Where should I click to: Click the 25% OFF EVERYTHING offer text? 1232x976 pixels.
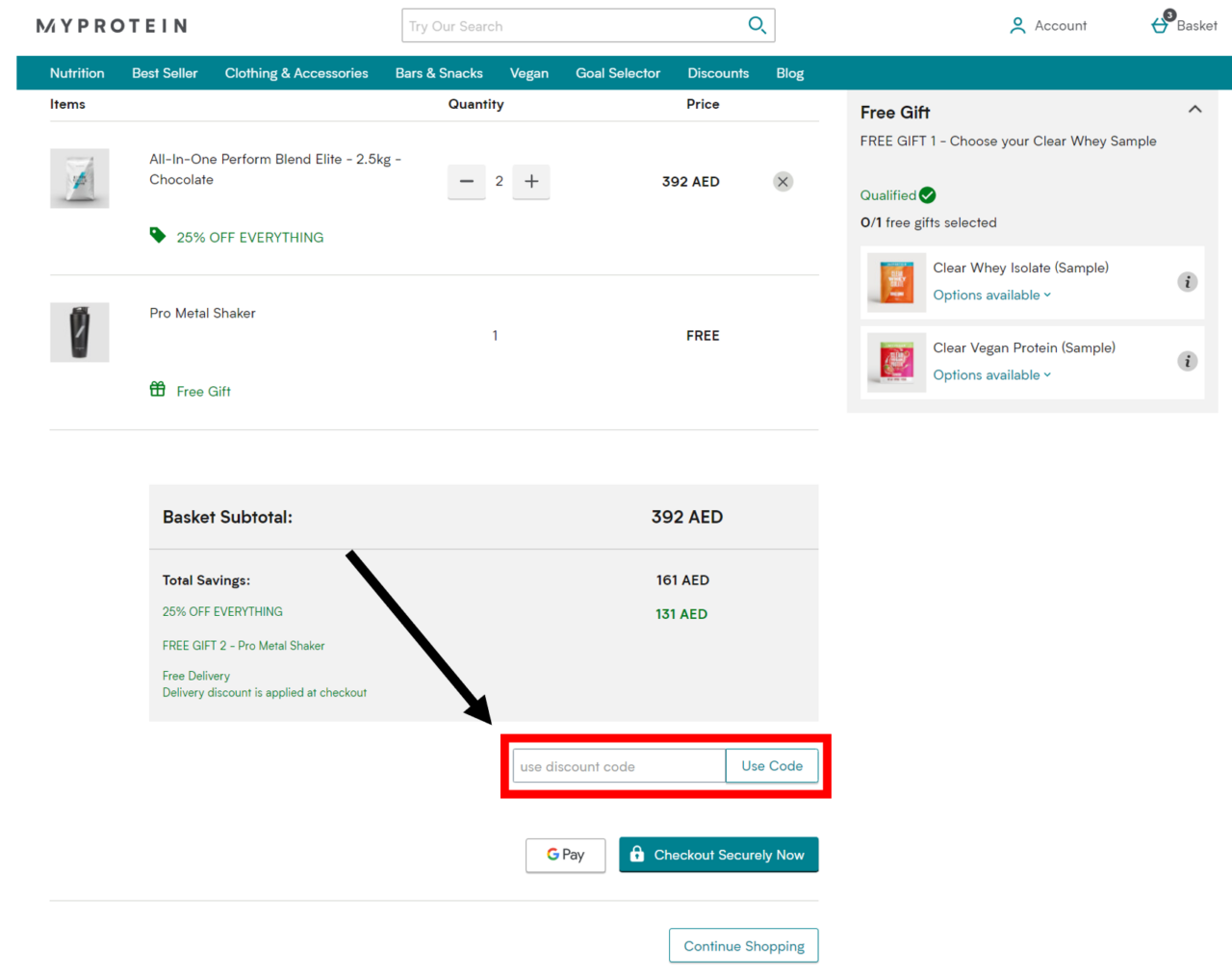[x=250, y=237]
